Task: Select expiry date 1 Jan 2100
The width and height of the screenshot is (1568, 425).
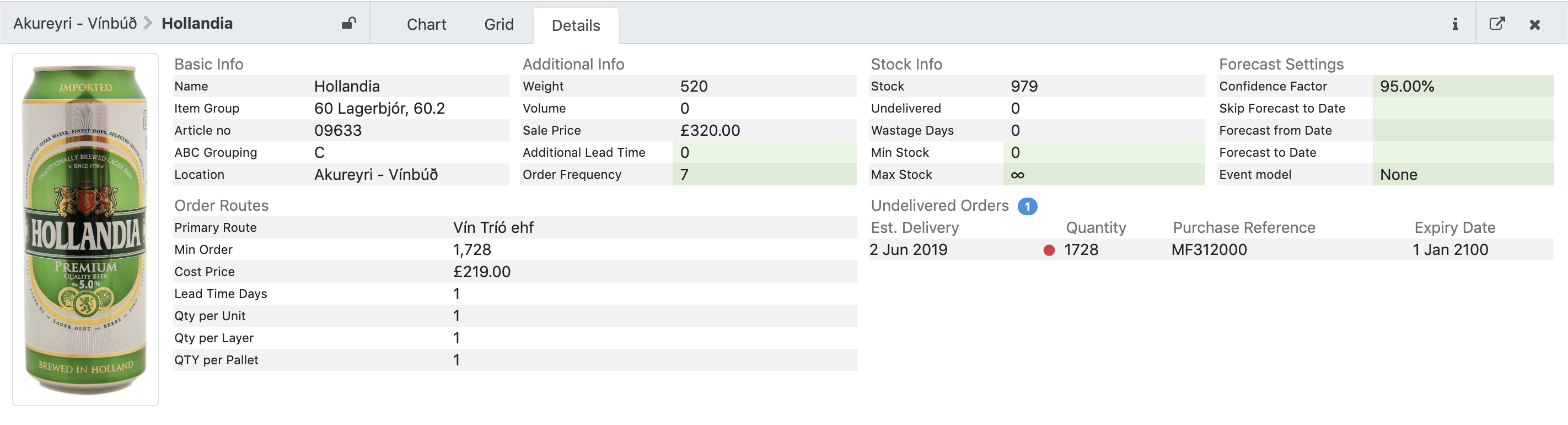Action: pos(1450,249)
